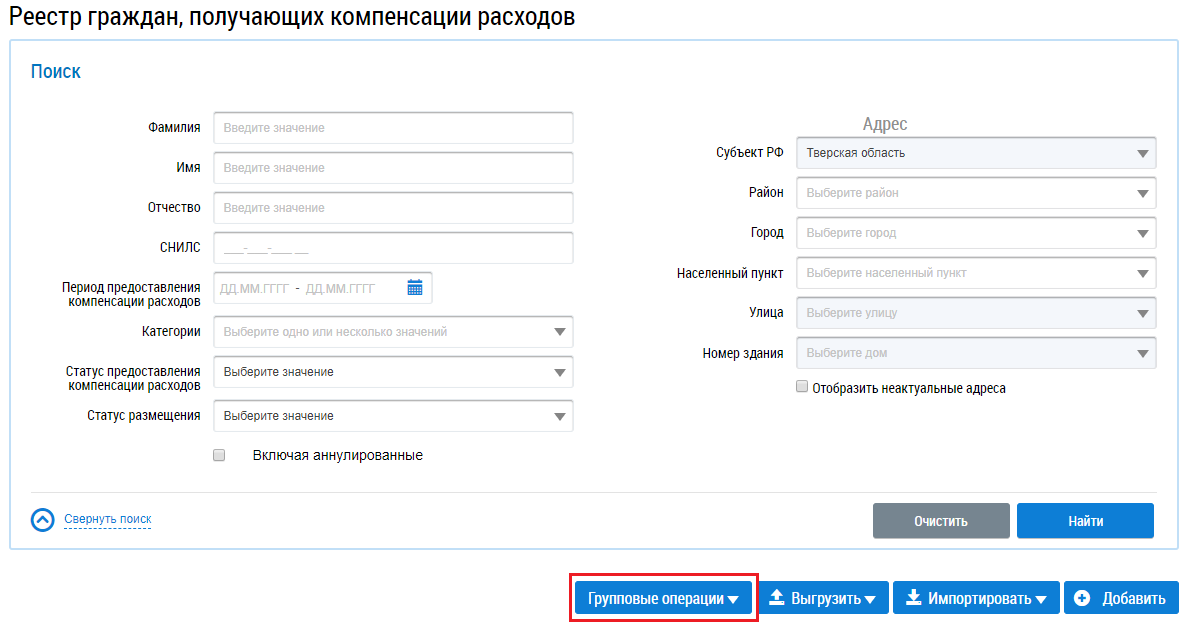Focus the СНИЛС input field
Image resolution: width=1185 pixels, height=628 pixels.
coord(393,248)
